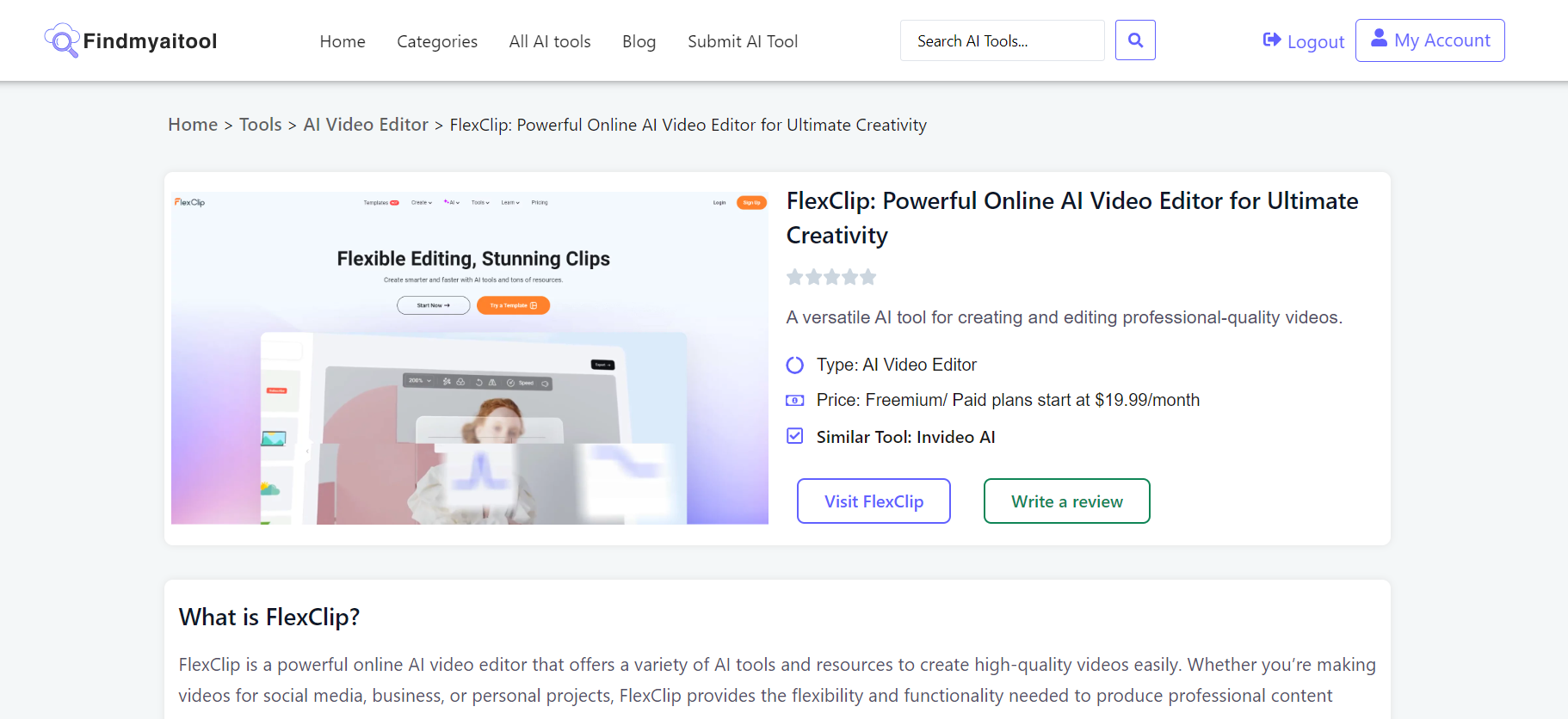
Task: Click the Write a review button
Action: tap(1067, 501)
